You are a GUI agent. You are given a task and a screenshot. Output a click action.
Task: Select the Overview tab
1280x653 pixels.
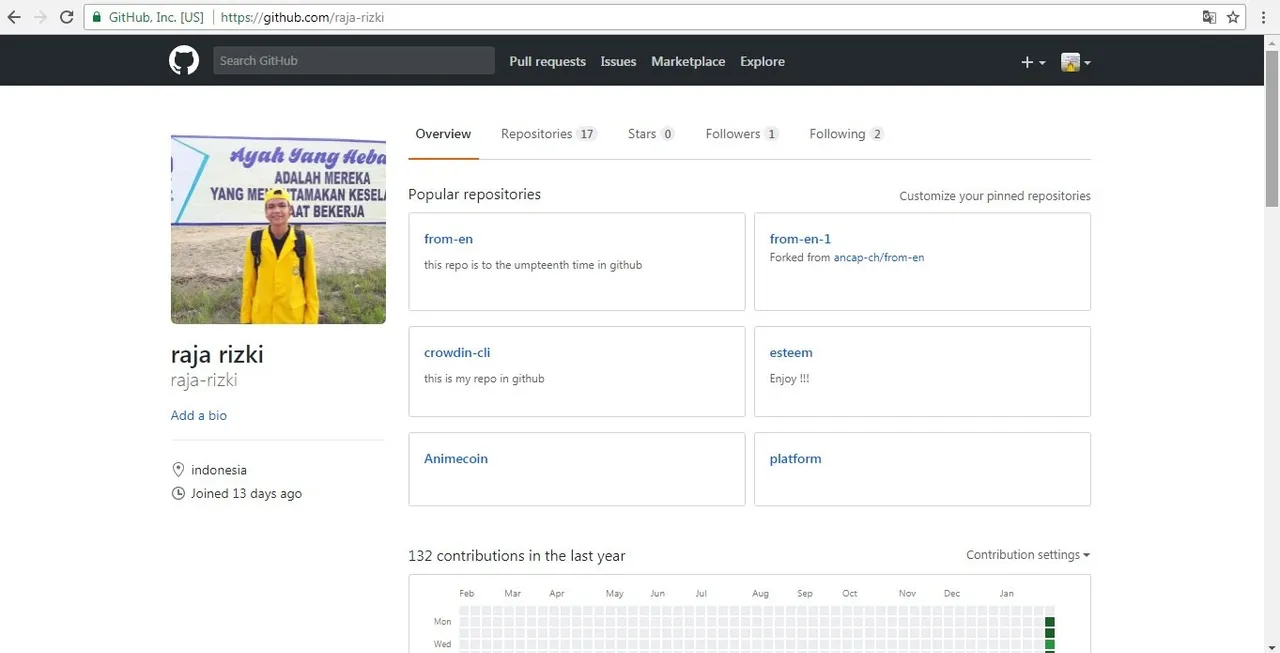click(x=443, y=134)
